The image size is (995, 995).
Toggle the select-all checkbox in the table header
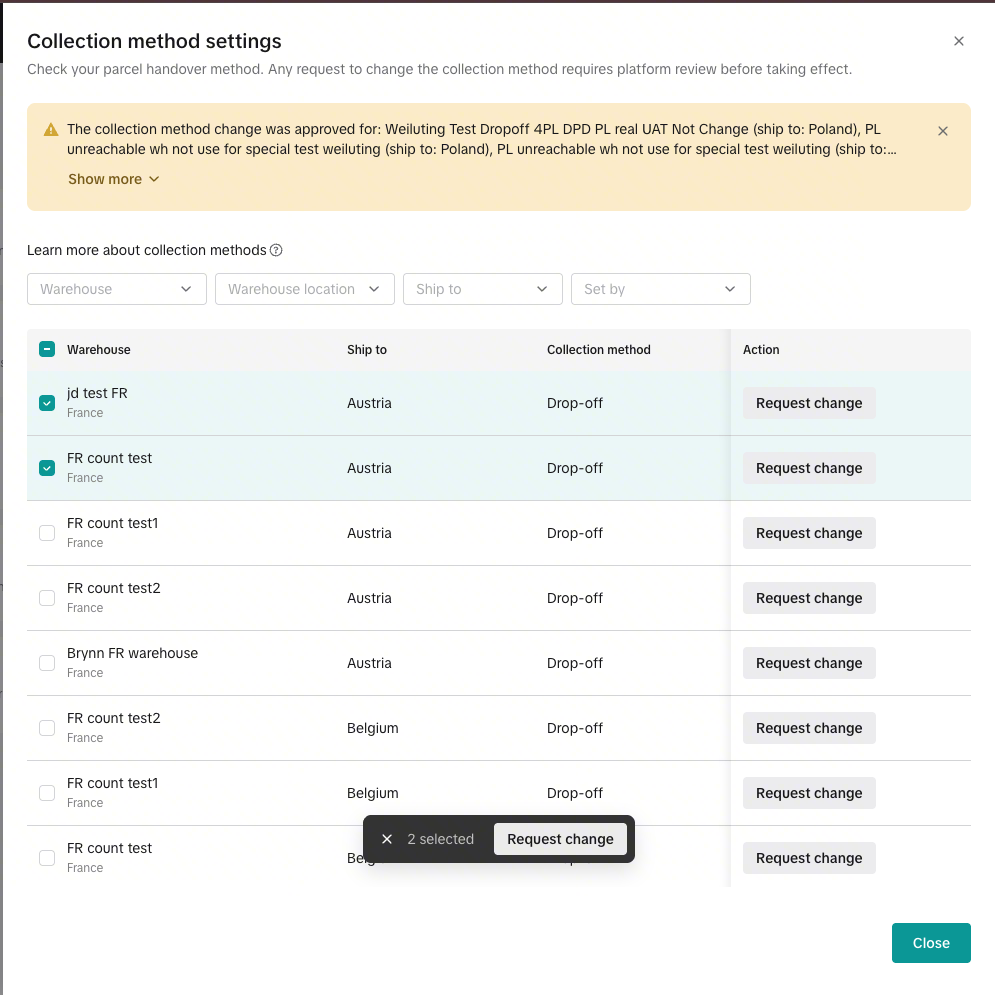click(47, 349)
